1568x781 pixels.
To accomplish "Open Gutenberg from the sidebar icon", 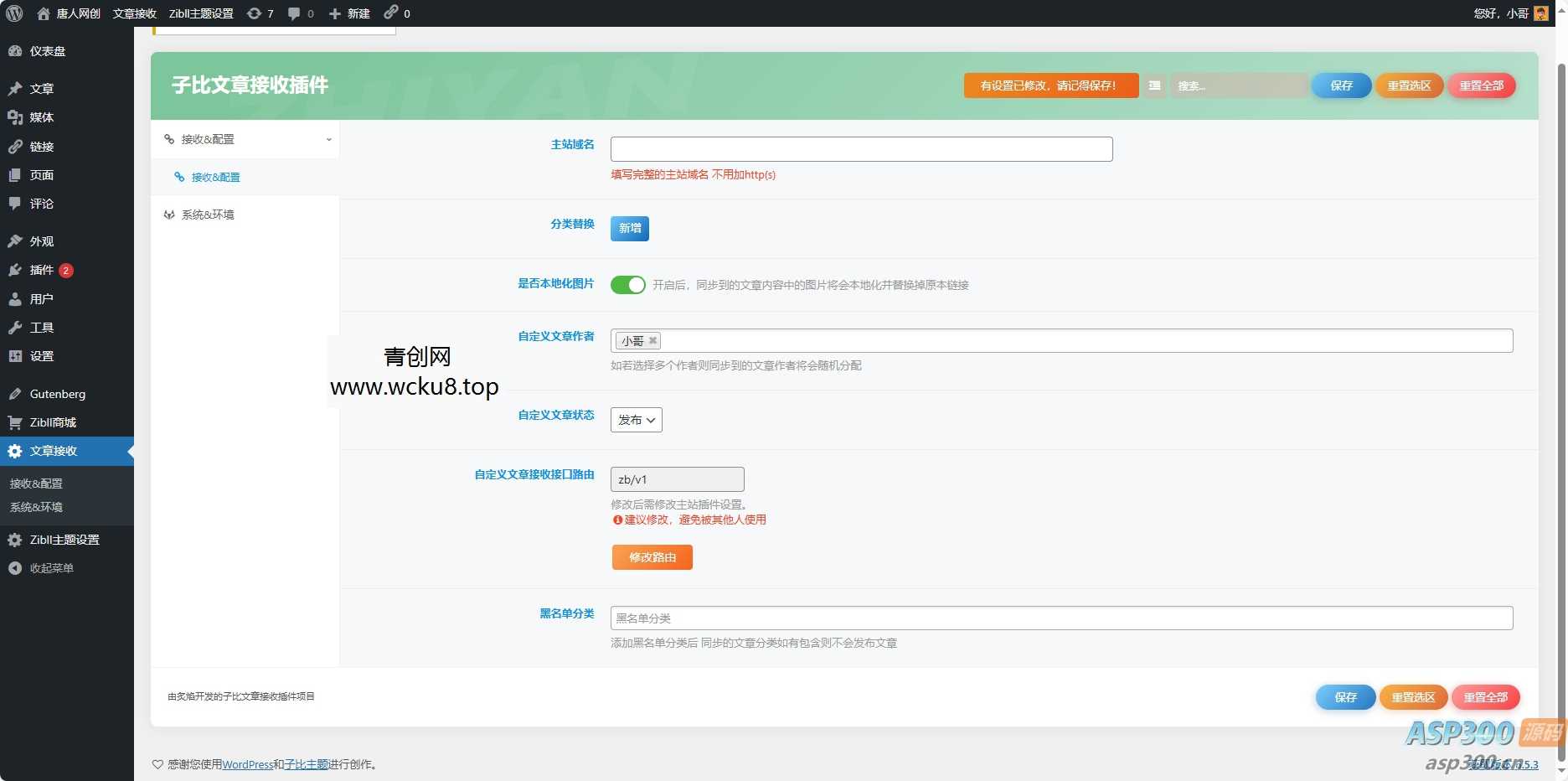I will (15, 394).
